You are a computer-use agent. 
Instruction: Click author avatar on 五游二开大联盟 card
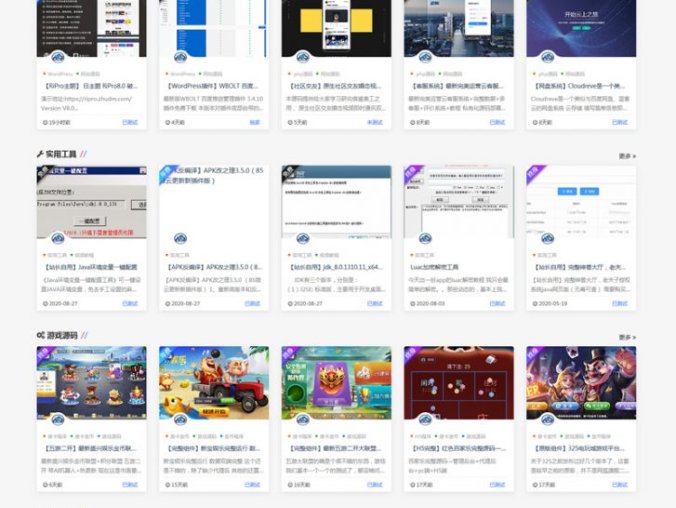(x=303, y=419)
